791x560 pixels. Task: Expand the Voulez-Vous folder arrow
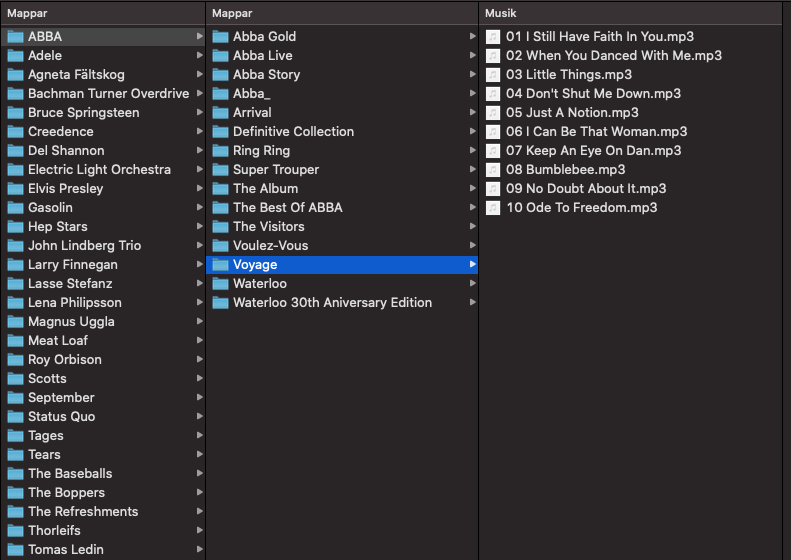coord(473,245)
